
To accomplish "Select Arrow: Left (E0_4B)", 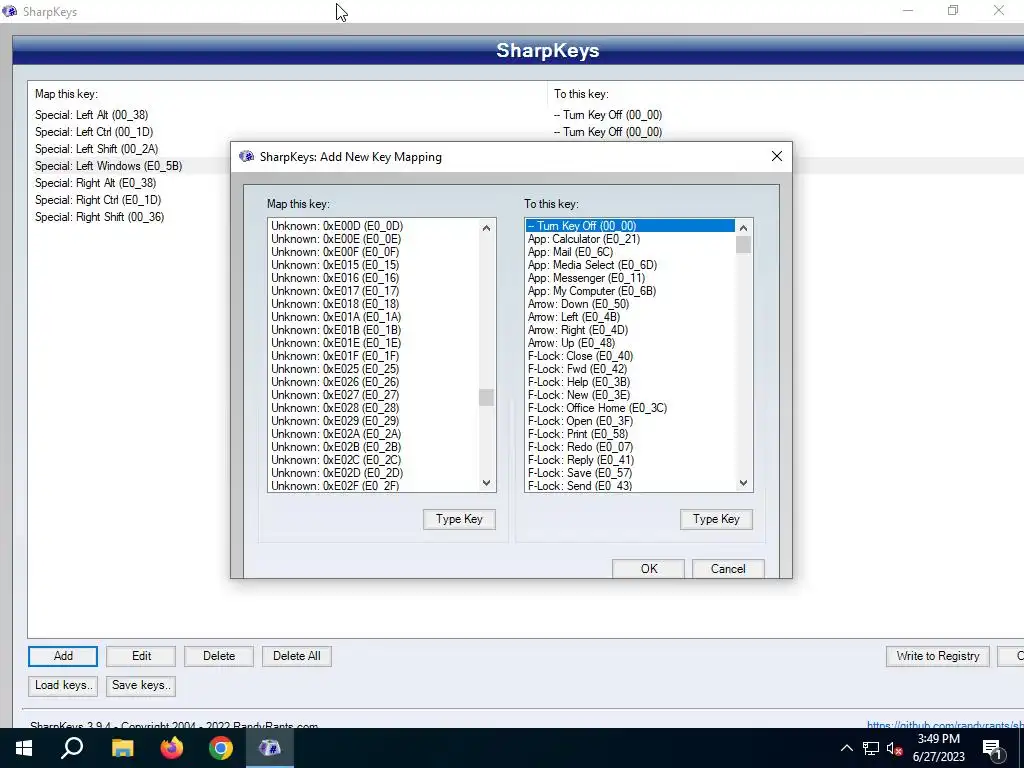I will pos(630,317).
